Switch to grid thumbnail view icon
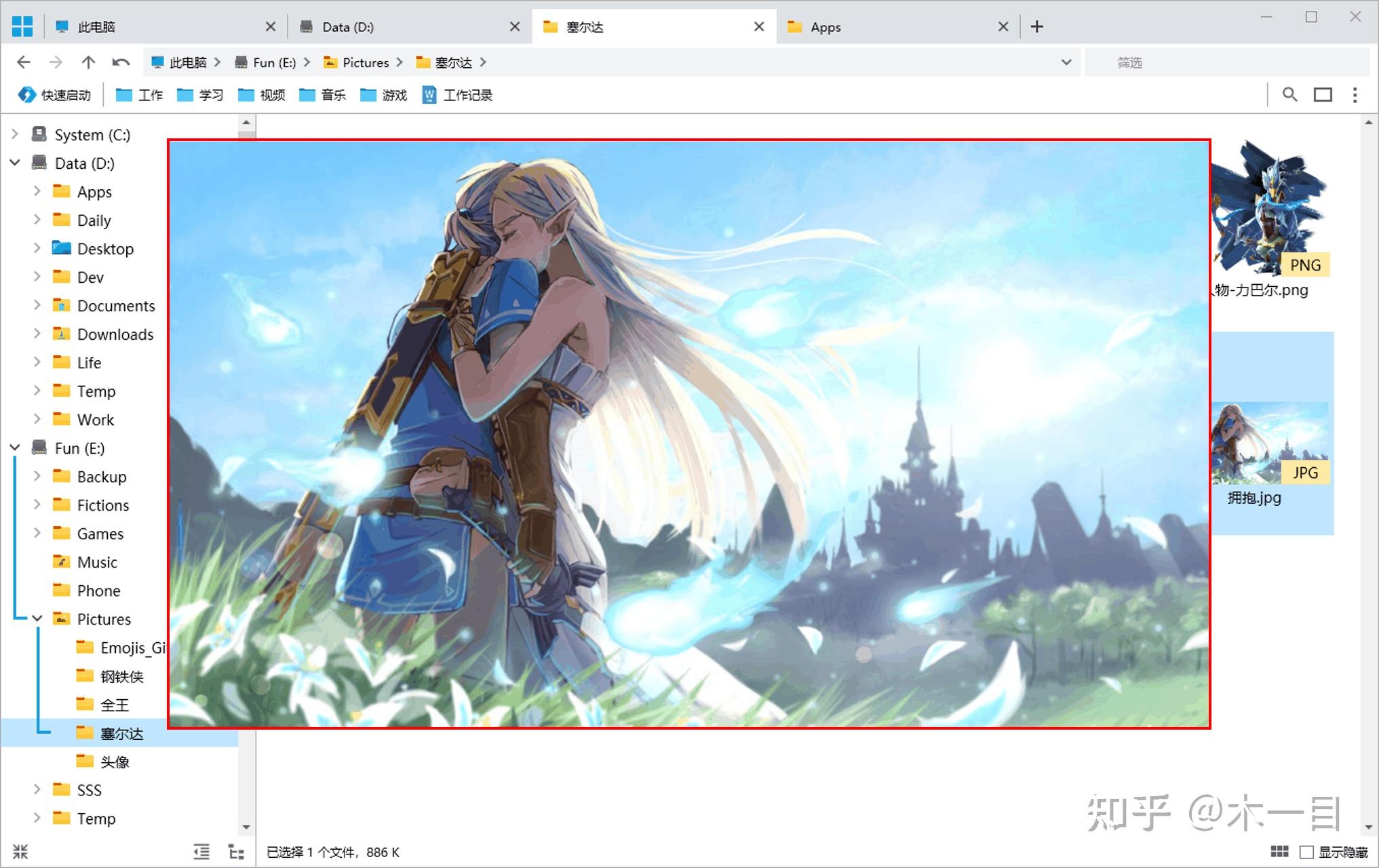Image resolution: width=1379 pixels, height=868 pixels. (1279, 852)
